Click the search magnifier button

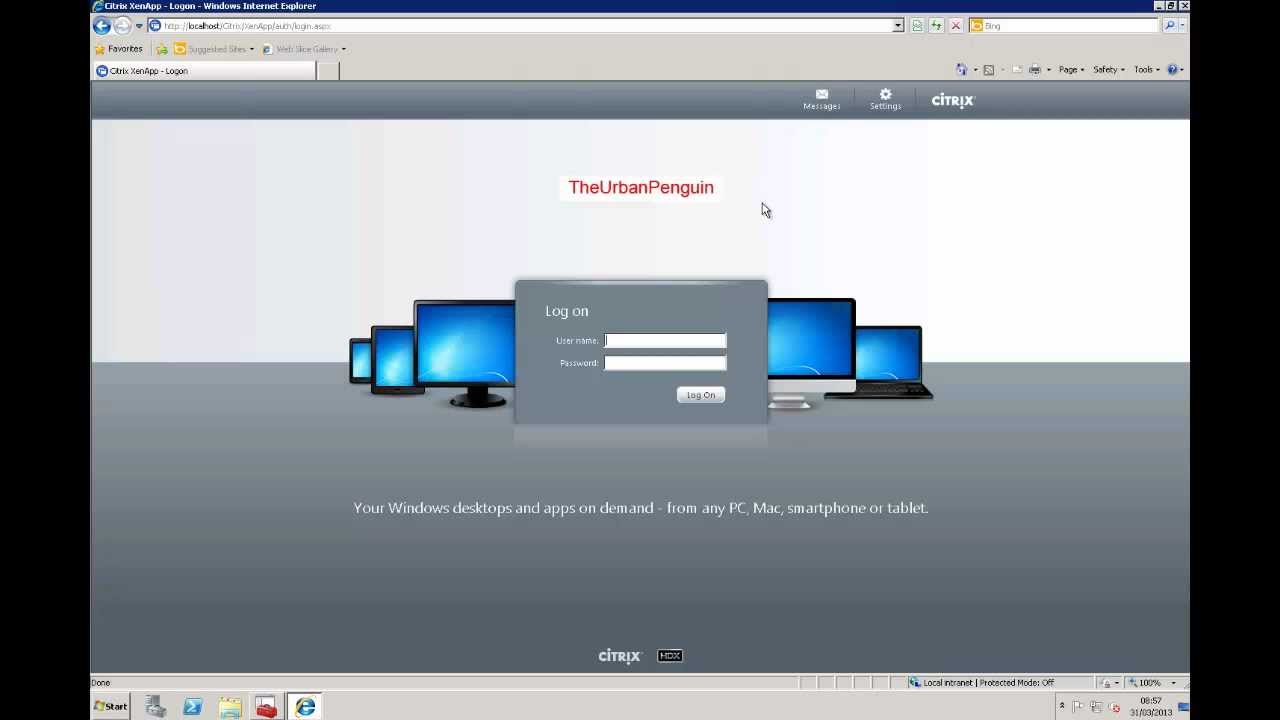click(x=1169, y=26)
